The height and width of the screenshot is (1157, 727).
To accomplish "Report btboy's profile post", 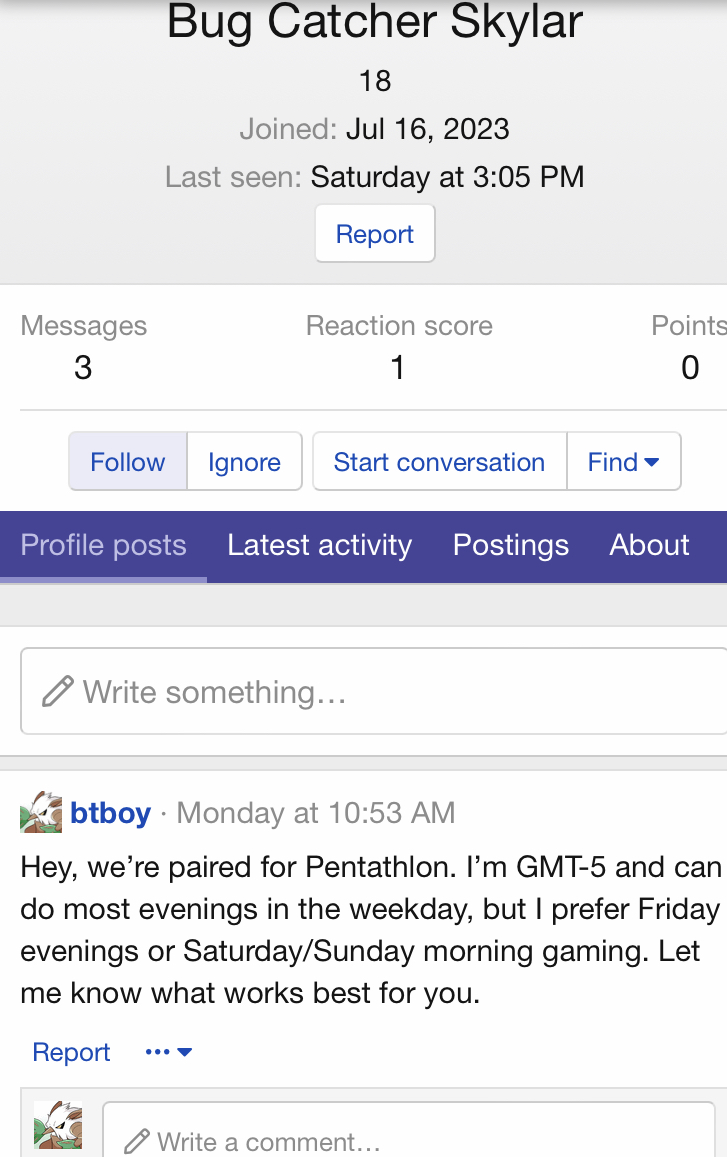I will pyautogui.click(x=71, y=1052).
